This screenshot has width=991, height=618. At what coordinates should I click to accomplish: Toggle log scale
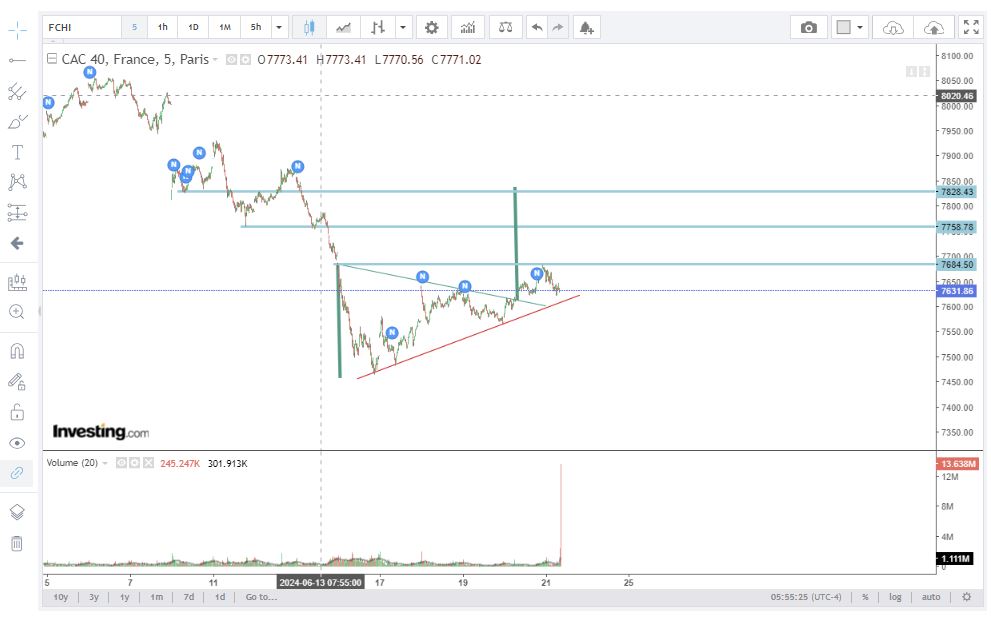[x=895, y=597]
